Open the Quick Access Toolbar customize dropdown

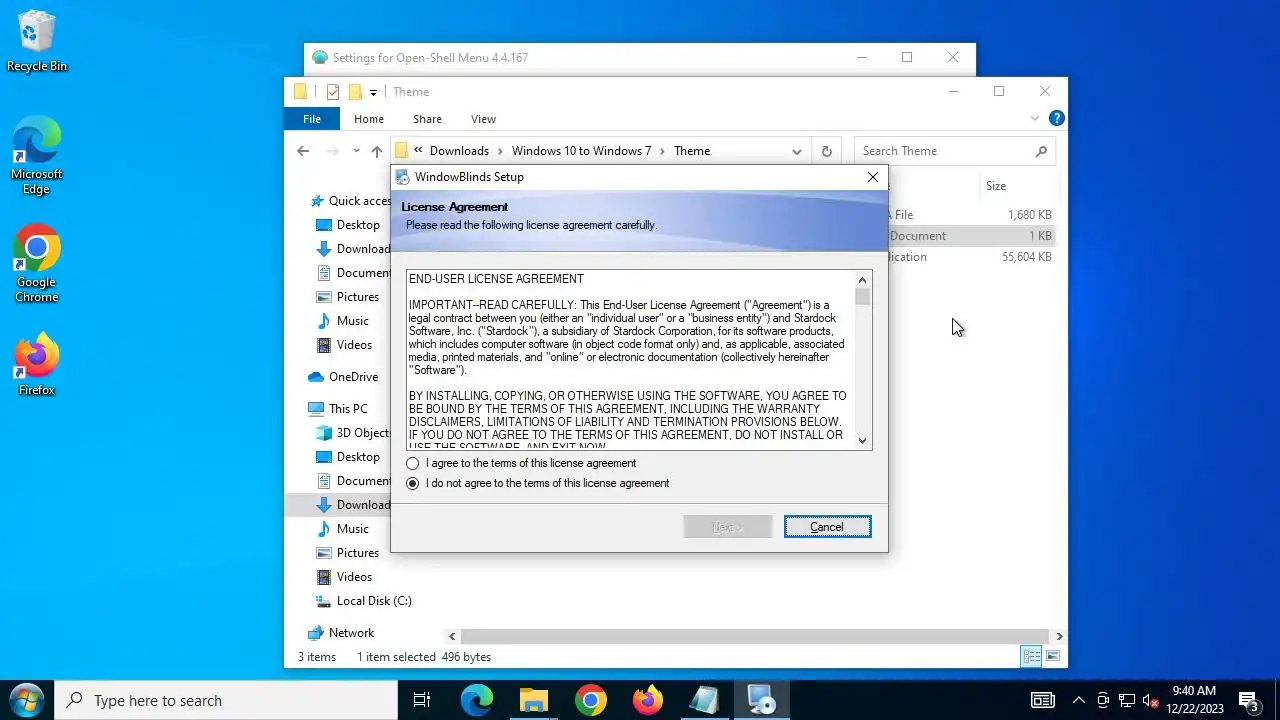(373, 92)
